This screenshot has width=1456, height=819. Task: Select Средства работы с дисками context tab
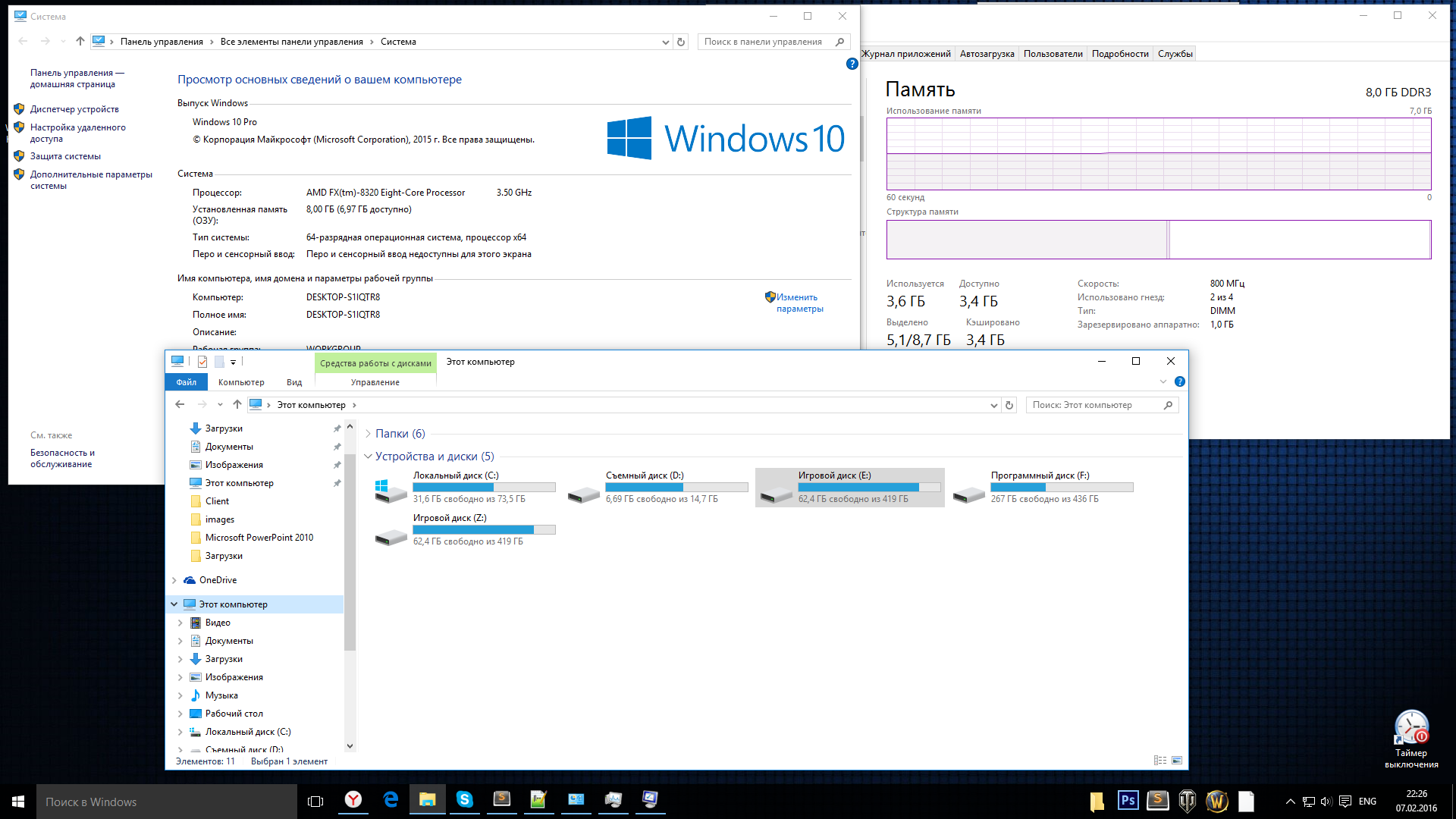click(375, 363)
